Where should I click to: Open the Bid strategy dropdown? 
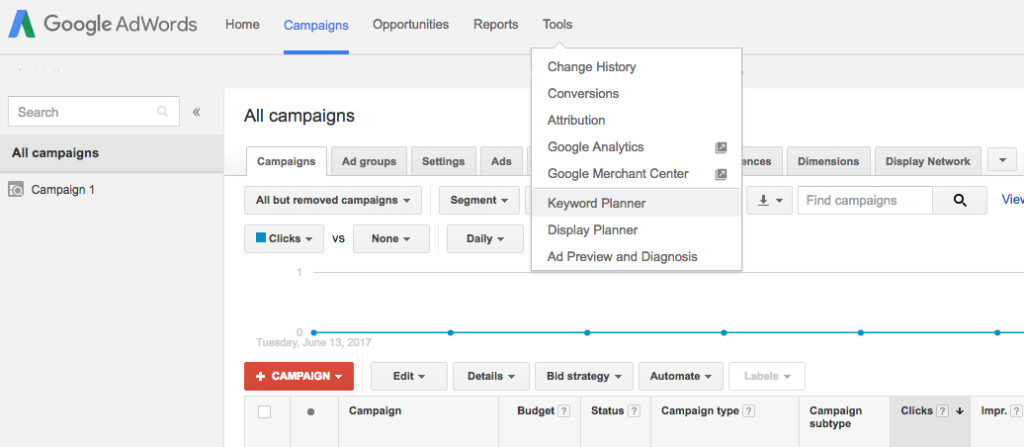coord(584,376)
